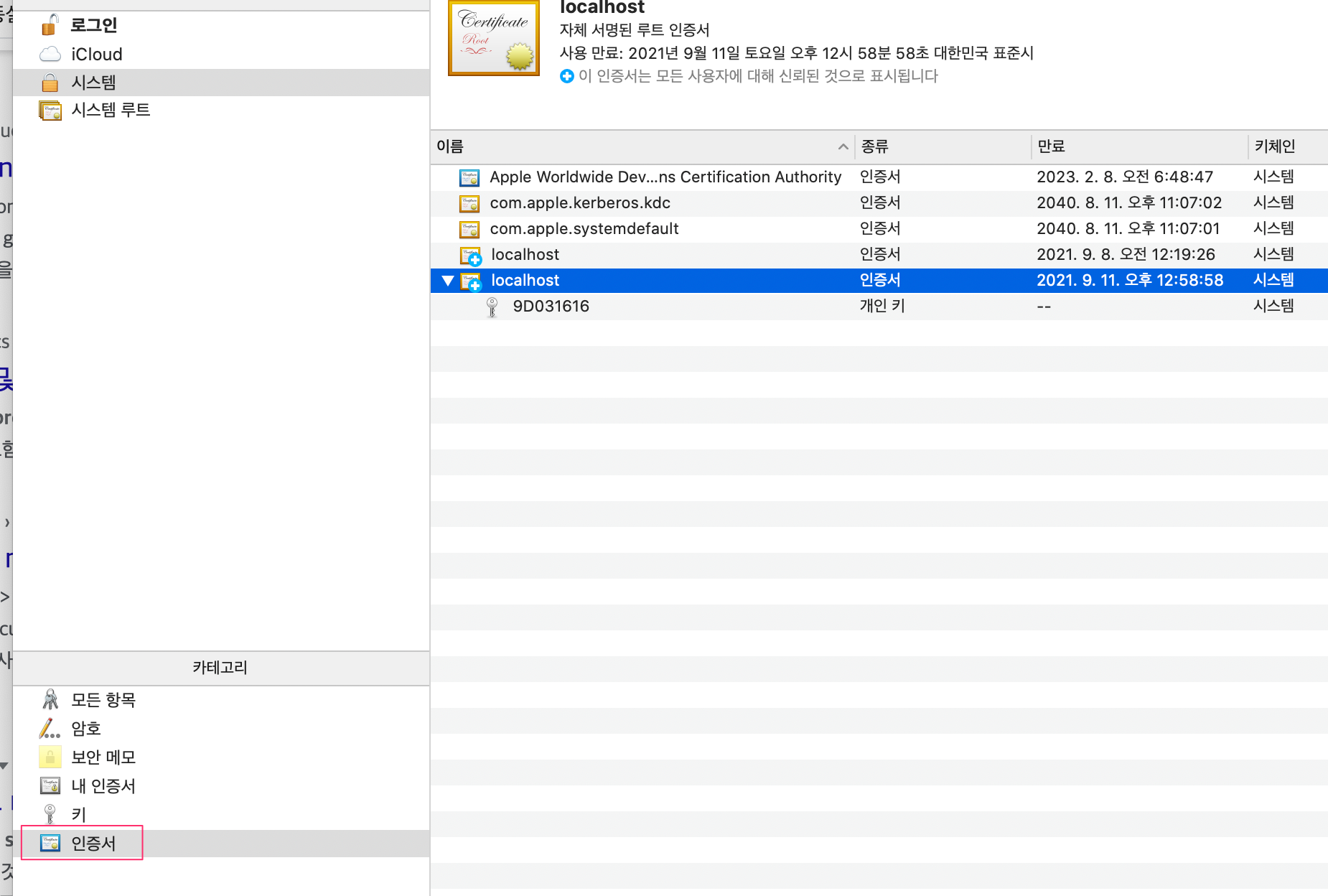Select the com.apple.kerberos.kdc certificate row

click(x=580, y=203)
